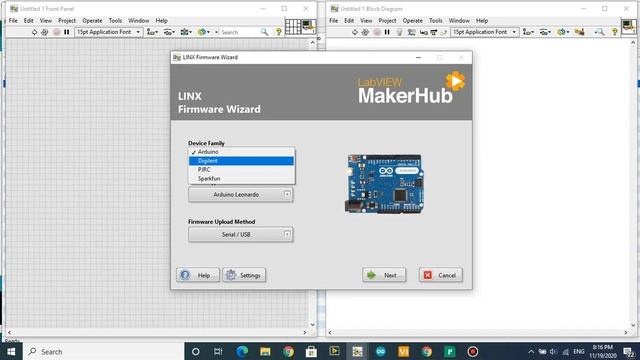Open Reorder menu in Front Panel toolbar
Screen dimensions: 640x360
point(203,32)
